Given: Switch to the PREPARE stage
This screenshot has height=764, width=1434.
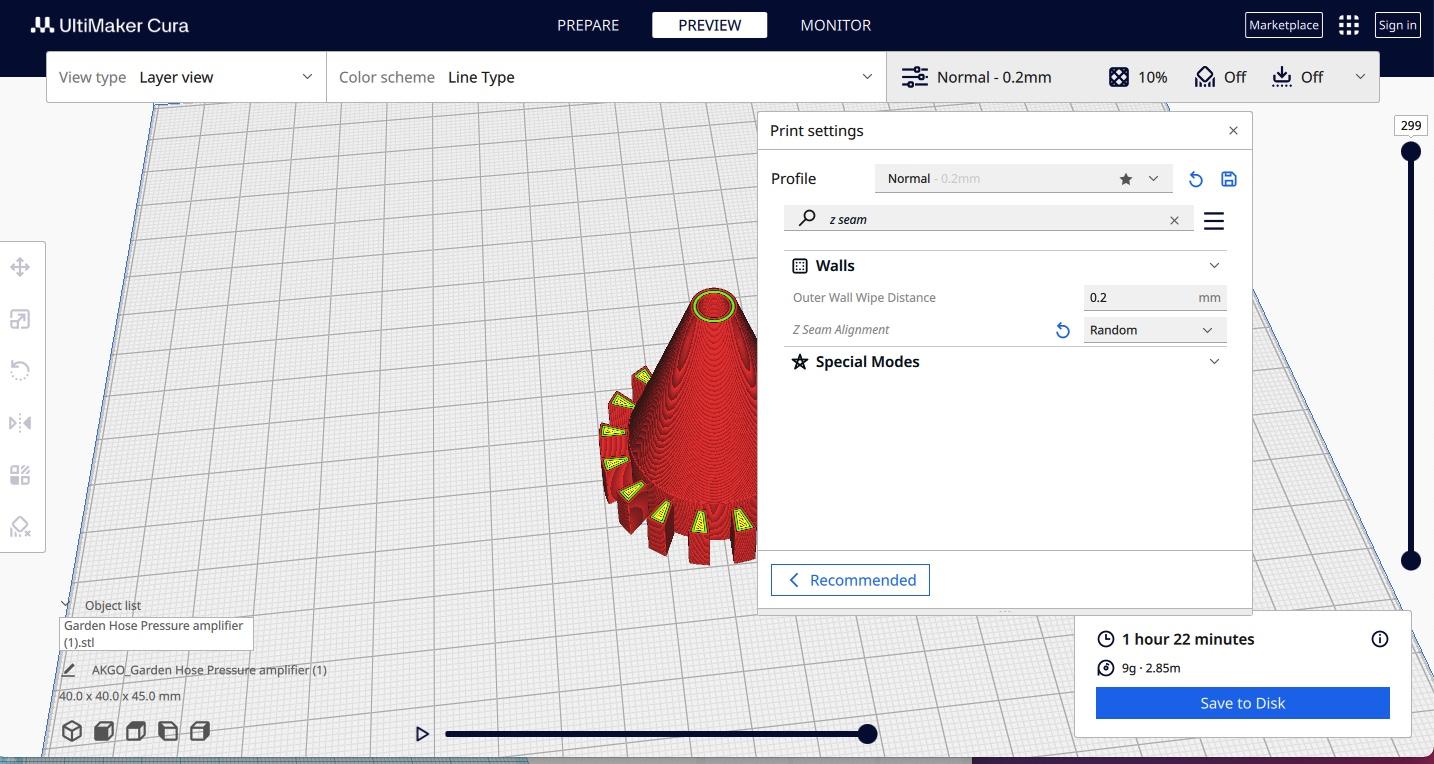Looking at the screenshot, I should click(588, 25).
